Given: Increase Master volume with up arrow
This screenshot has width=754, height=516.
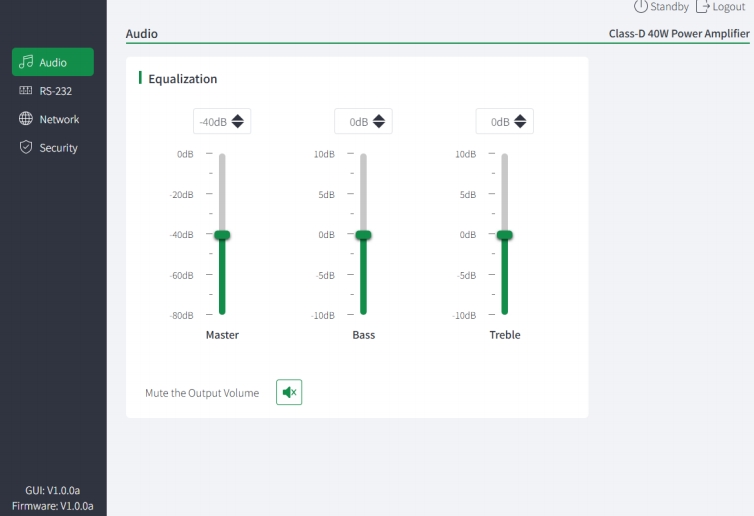Looking at the screenshot, I should 238,117.
